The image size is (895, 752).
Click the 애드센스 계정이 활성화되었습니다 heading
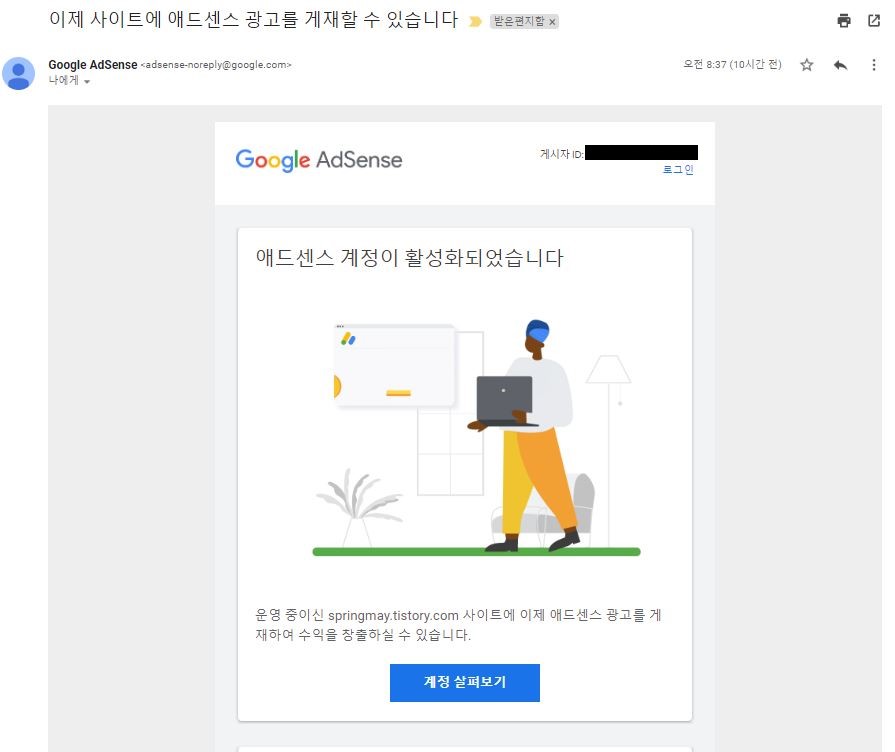click(x=409, y=258)
